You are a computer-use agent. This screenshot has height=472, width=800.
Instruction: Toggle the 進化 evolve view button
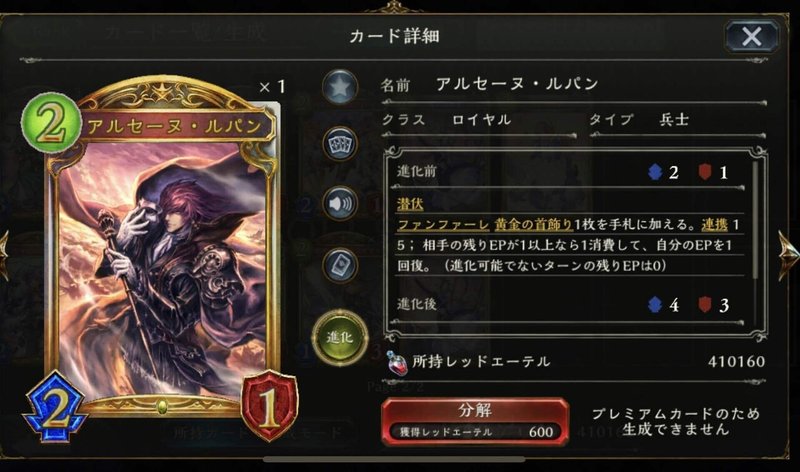click(x=340, y=337)
